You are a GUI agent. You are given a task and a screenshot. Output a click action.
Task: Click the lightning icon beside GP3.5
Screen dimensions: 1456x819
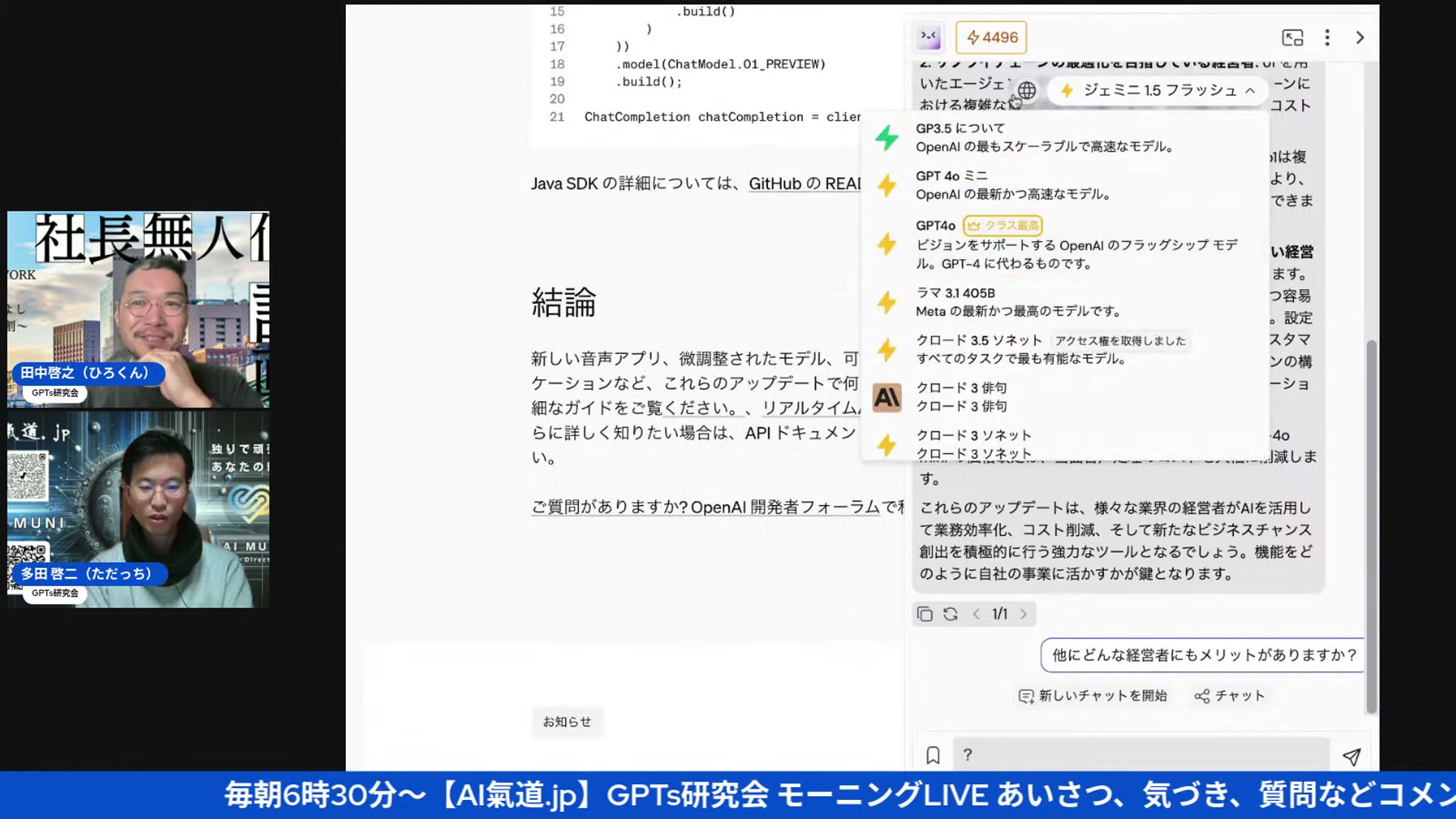coord(886,138)
